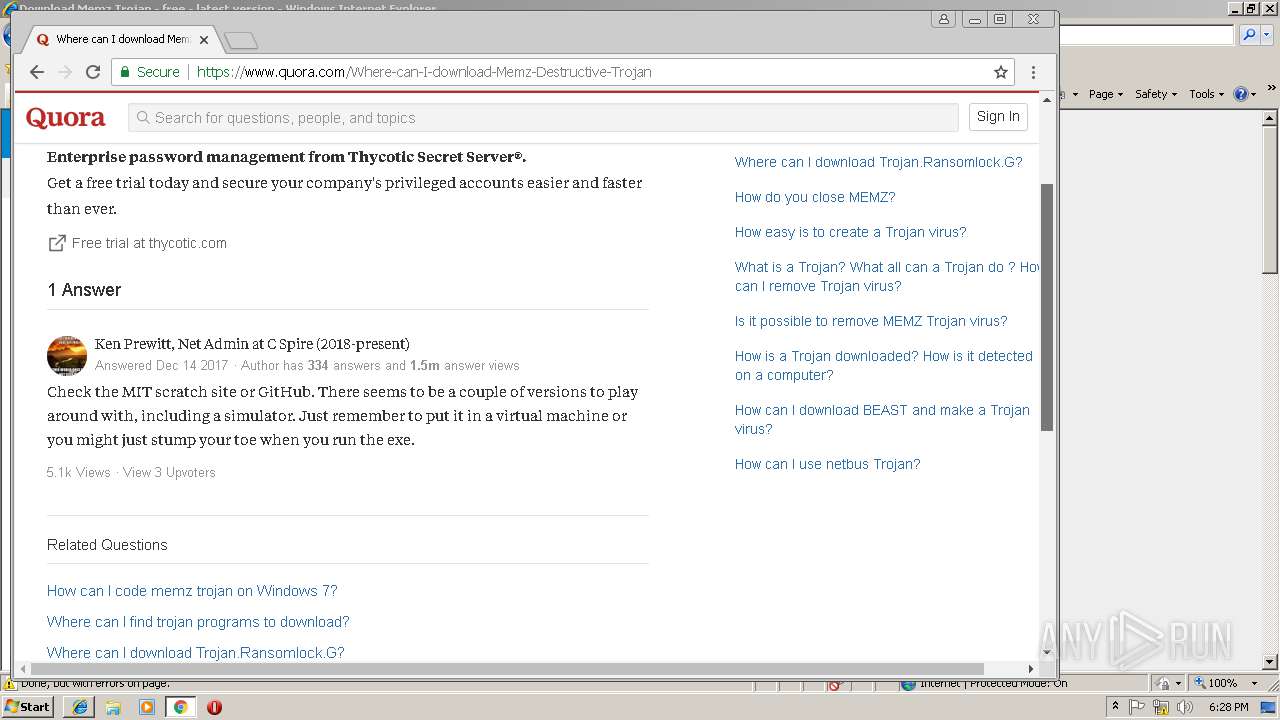Open the Action Center flag icon
Screen dimensions: 1280x720
pos(1137,707)
